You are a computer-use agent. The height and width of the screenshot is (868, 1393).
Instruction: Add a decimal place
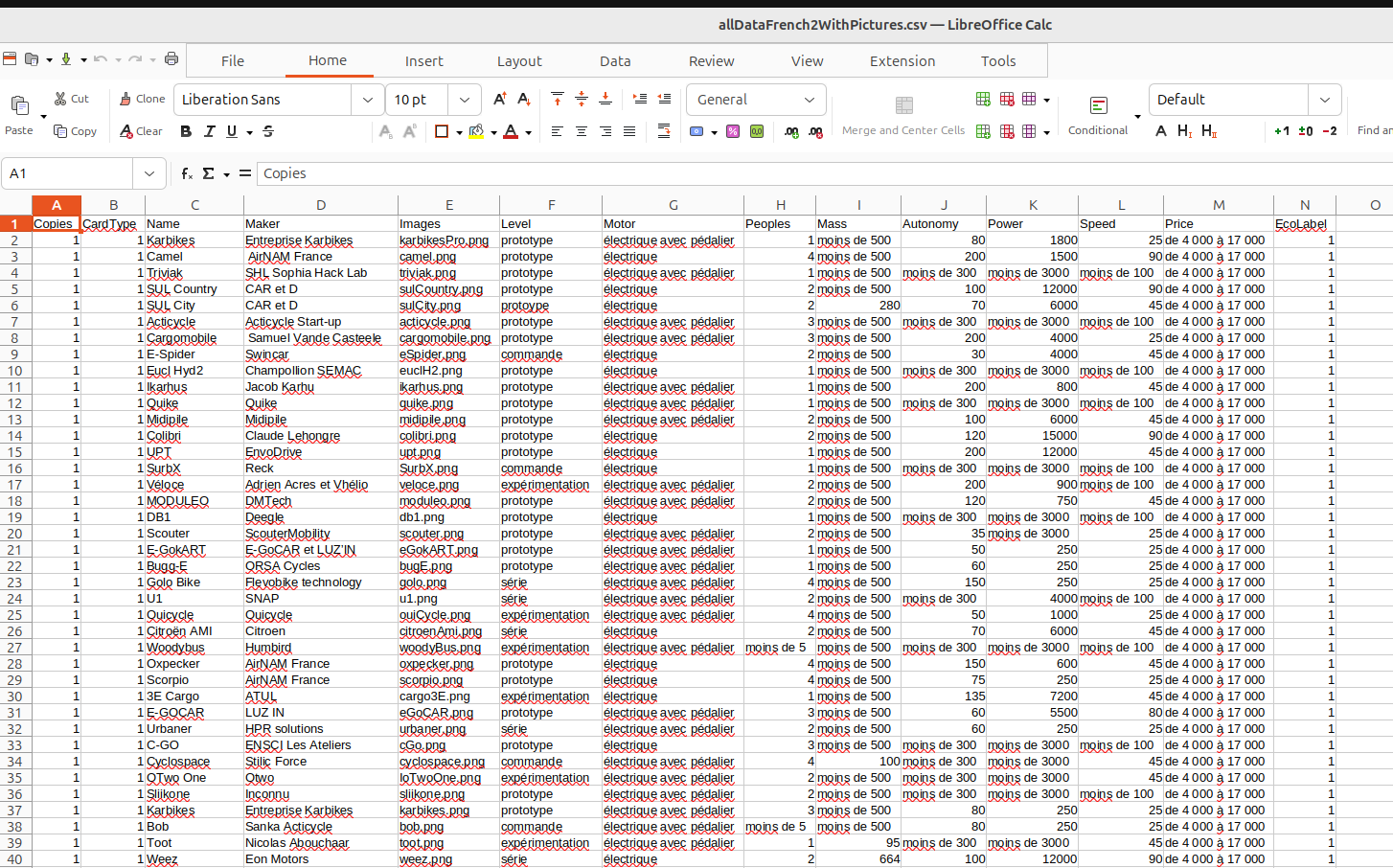click(791, 131)
